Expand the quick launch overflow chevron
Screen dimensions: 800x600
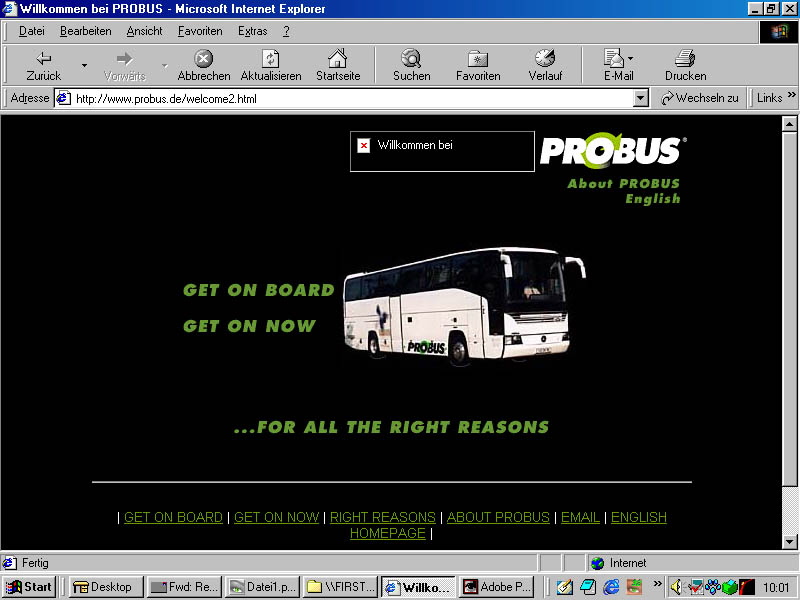[x=658, y=583]
